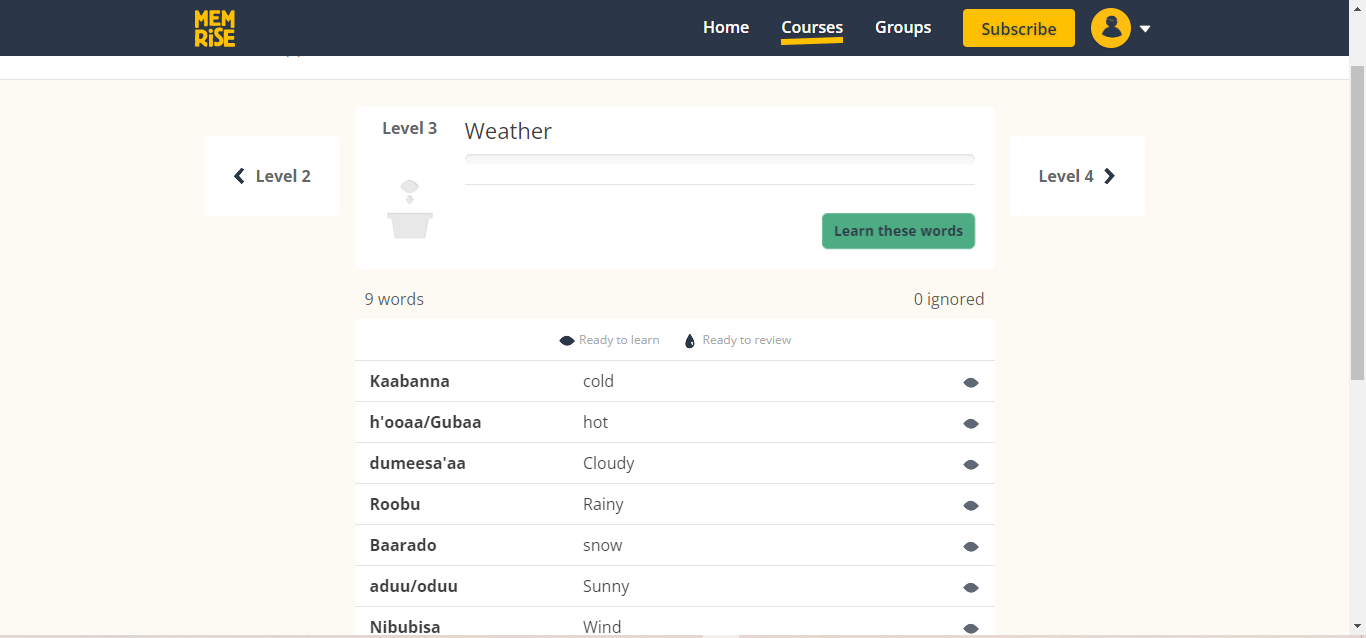Image resolution: width=1366 pixels, height=638 pixels.
Task: Click the droplet icon beside h'ooaa/Gubaa
Action: point(970,423)
